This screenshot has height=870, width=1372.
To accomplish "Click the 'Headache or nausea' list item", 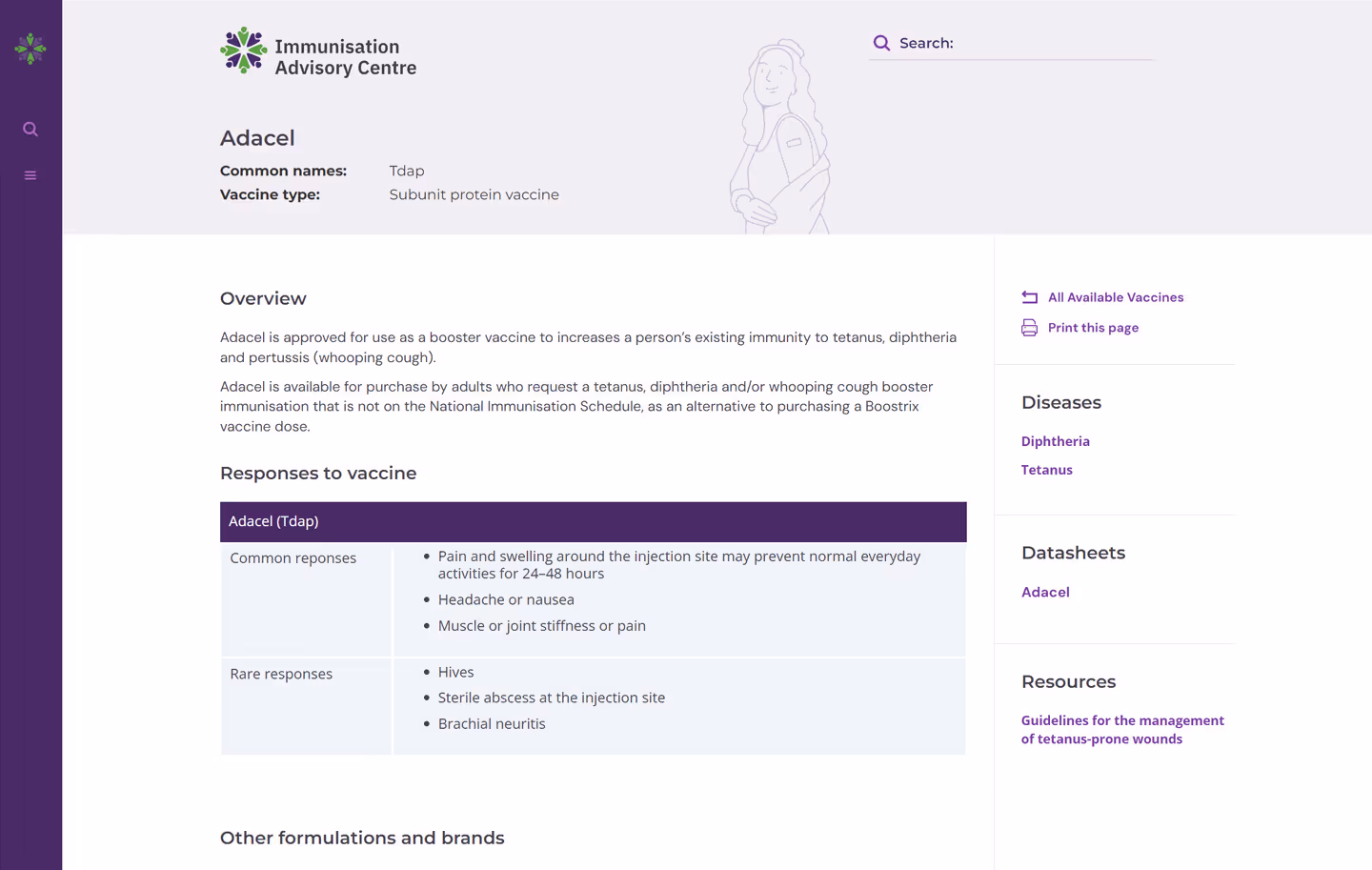I will click(x=506, y=599).
